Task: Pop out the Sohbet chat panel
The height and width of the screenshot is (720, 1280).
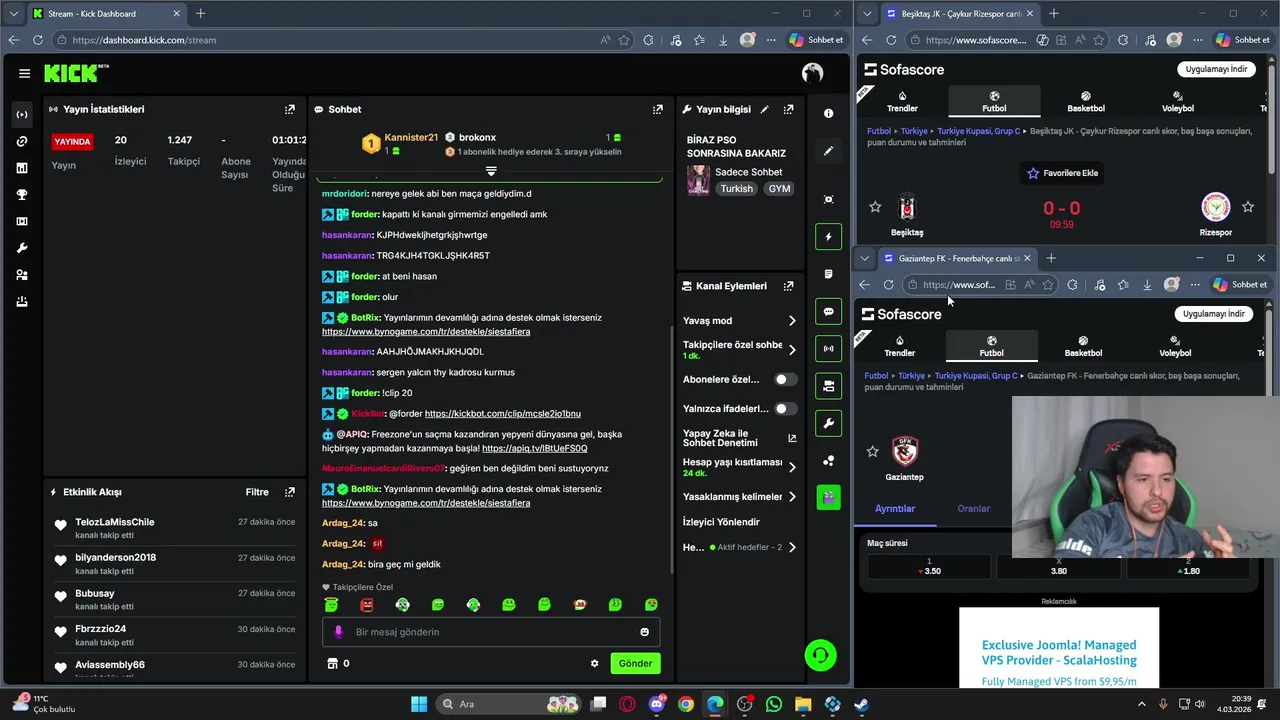Action: click(658, 109)
